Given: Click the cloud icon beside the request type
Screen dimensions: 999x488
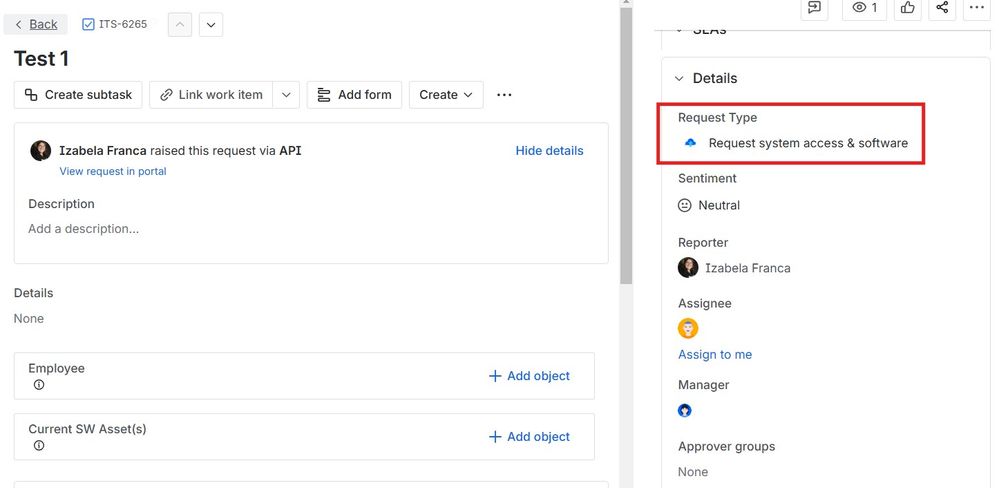Looking at the screenshot, I should tap(690, 143).
